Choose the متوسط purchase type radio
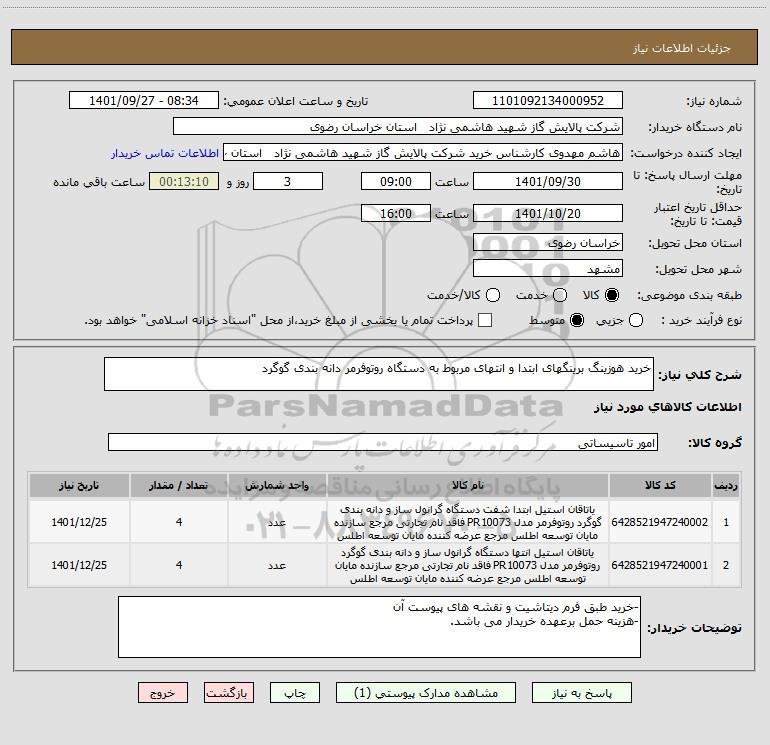Image resolution: width=770 pixels, height=745 pixels. pyautogui.click(x=577, y=320)
